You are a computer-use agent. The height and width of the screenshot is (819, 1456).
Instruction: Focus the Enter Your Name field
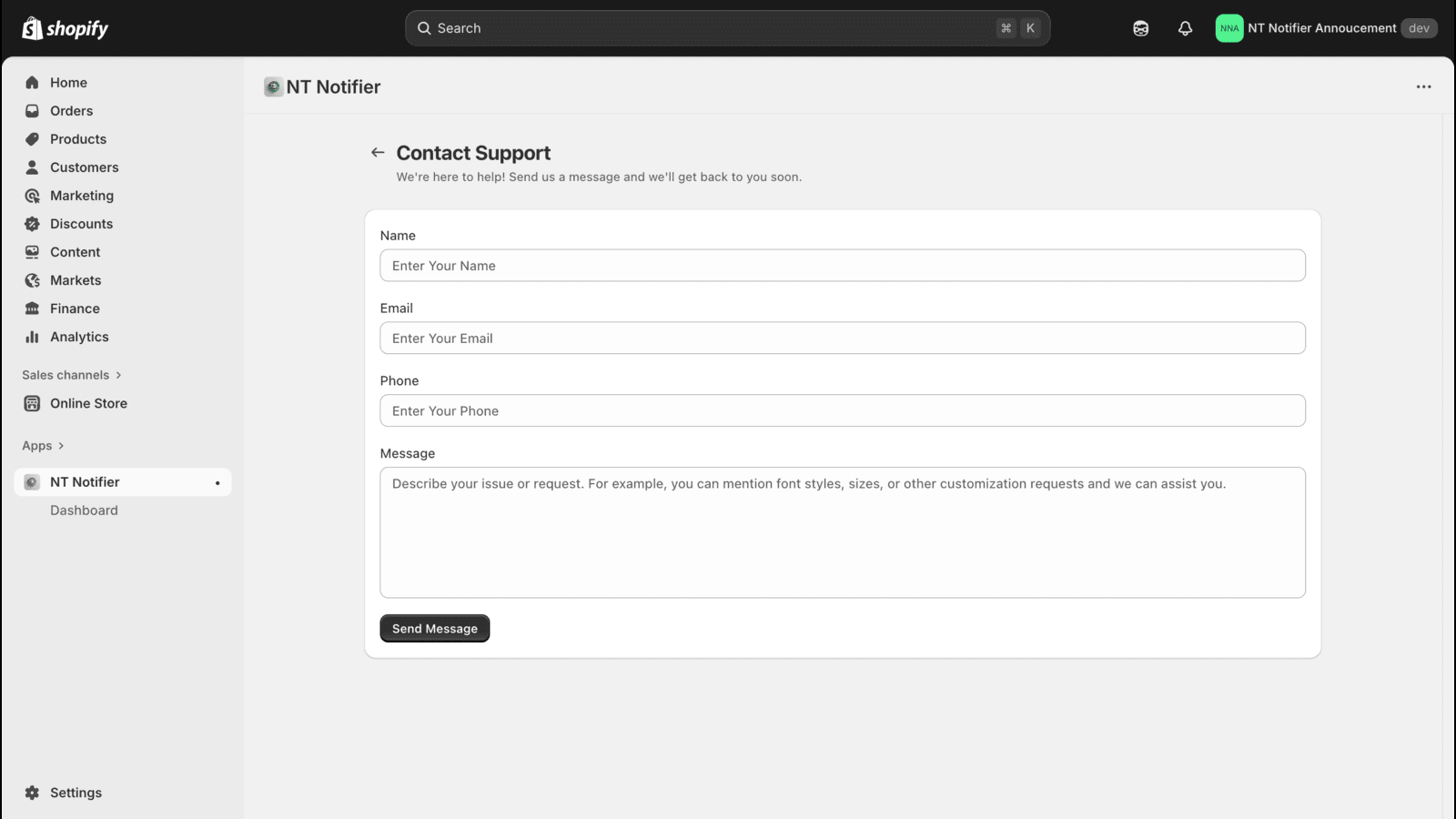pyautogui.click(x=842, y=266)
